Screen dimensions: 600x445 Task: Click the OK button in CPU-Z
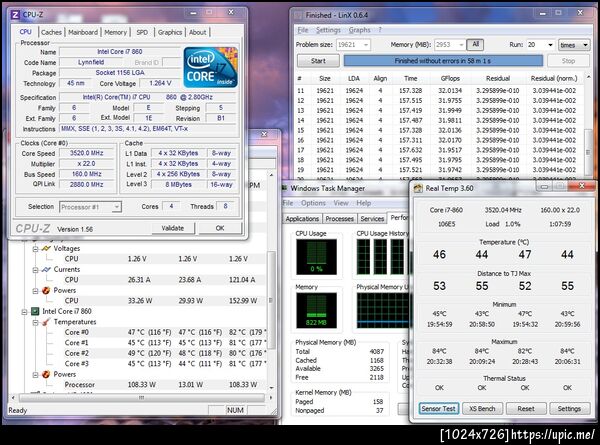(x=220, y=228)
